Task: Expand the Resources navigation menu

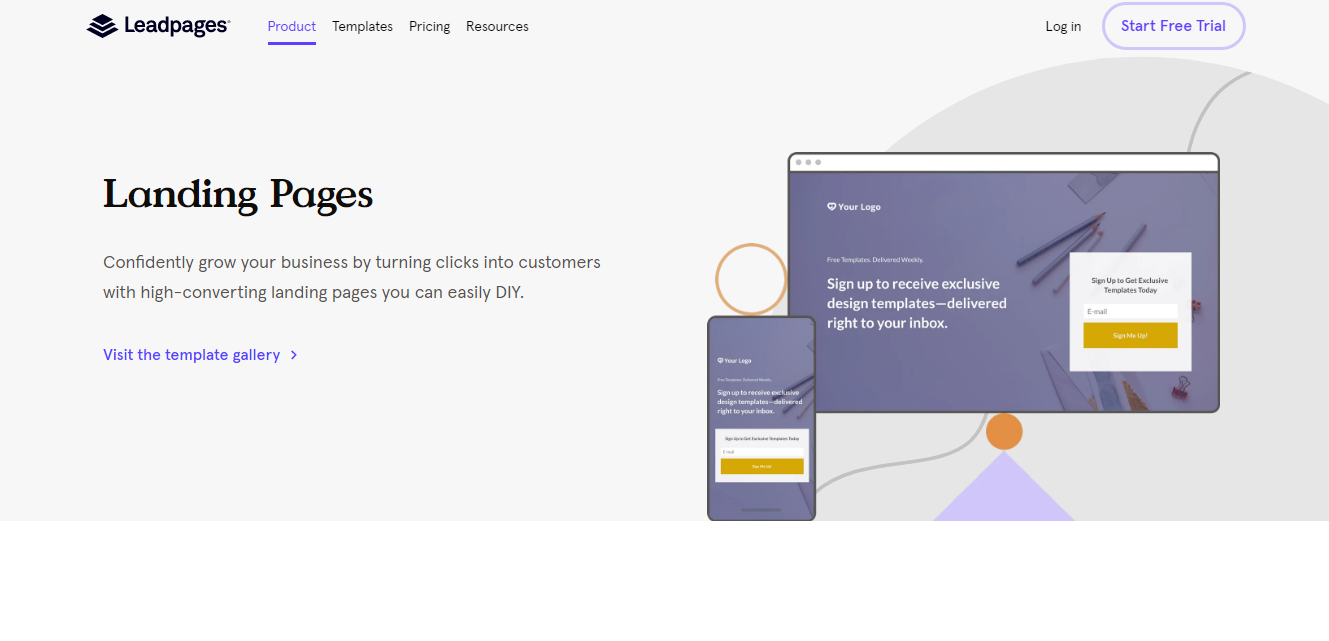Action: (497, 27)
